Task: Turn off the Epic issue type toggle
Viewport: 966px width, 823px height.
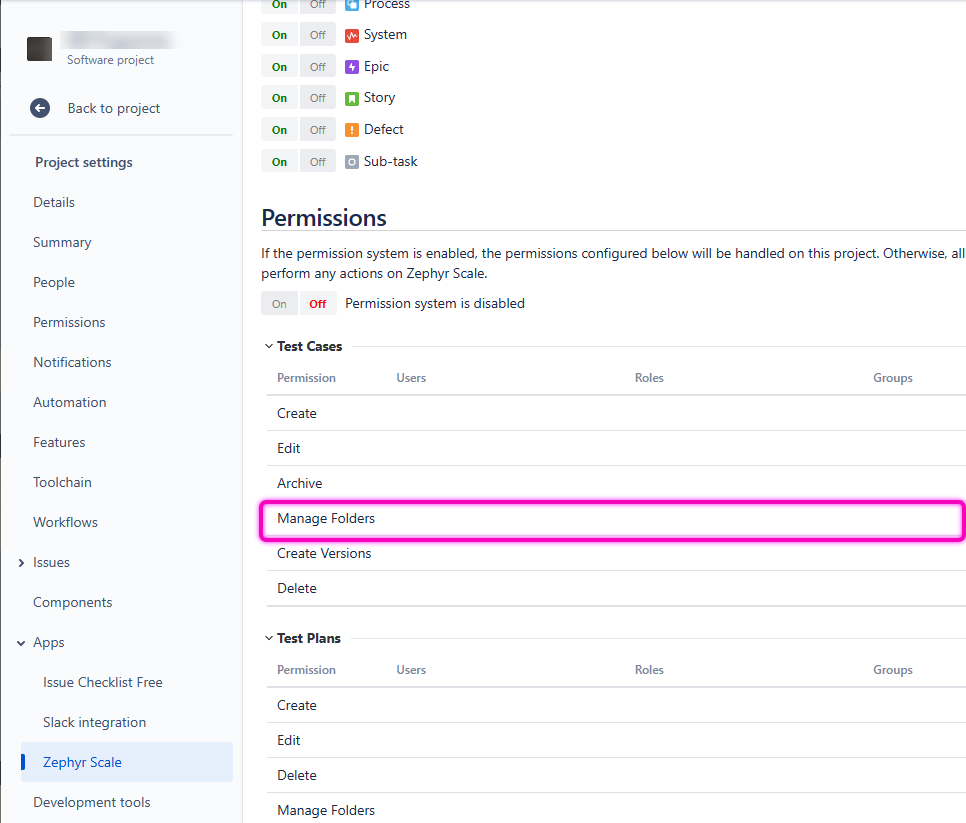Action: tap(317, 67)
